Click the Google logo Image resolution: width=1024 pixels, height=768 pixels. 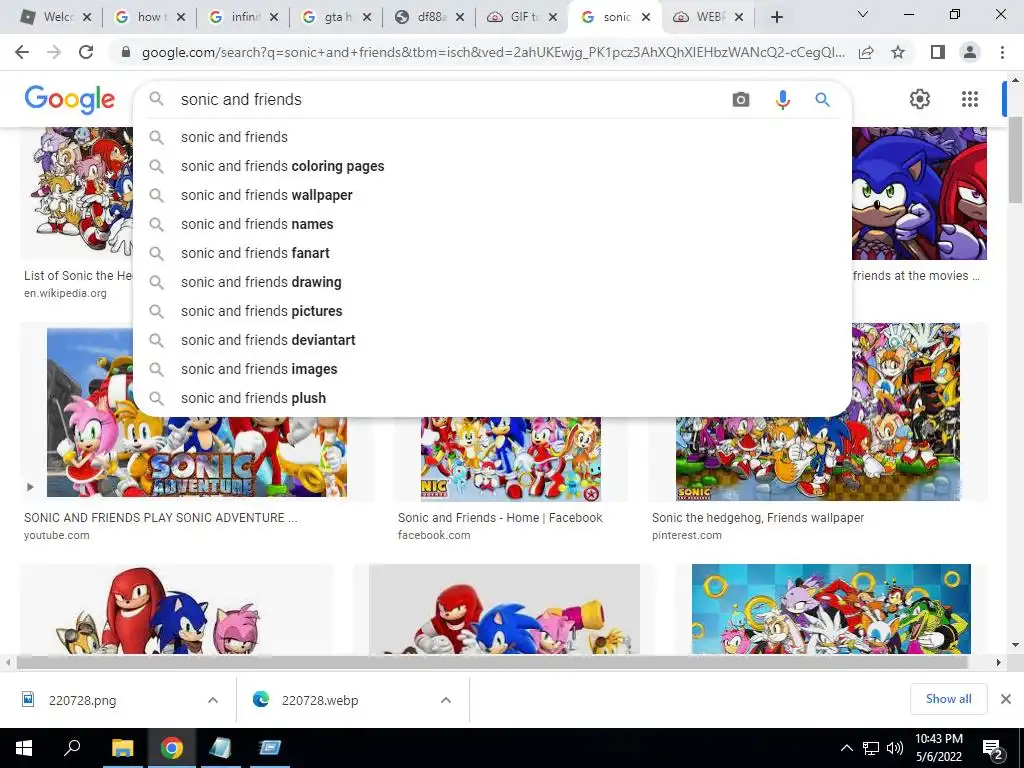(x=70, y=99)
